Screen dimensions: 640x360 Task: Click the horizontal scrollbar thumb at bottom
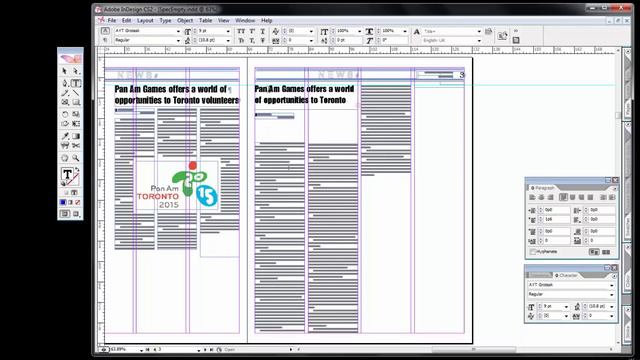pyautogui.click(x=474, y=349)
